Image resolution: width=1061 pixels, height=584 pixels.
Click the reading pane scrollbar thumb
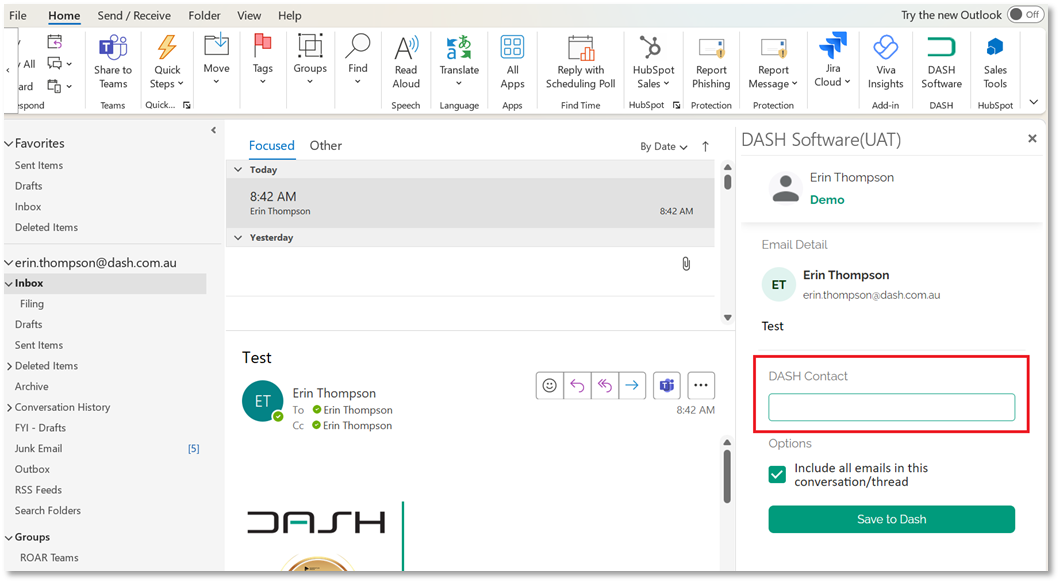coord(727,477)
